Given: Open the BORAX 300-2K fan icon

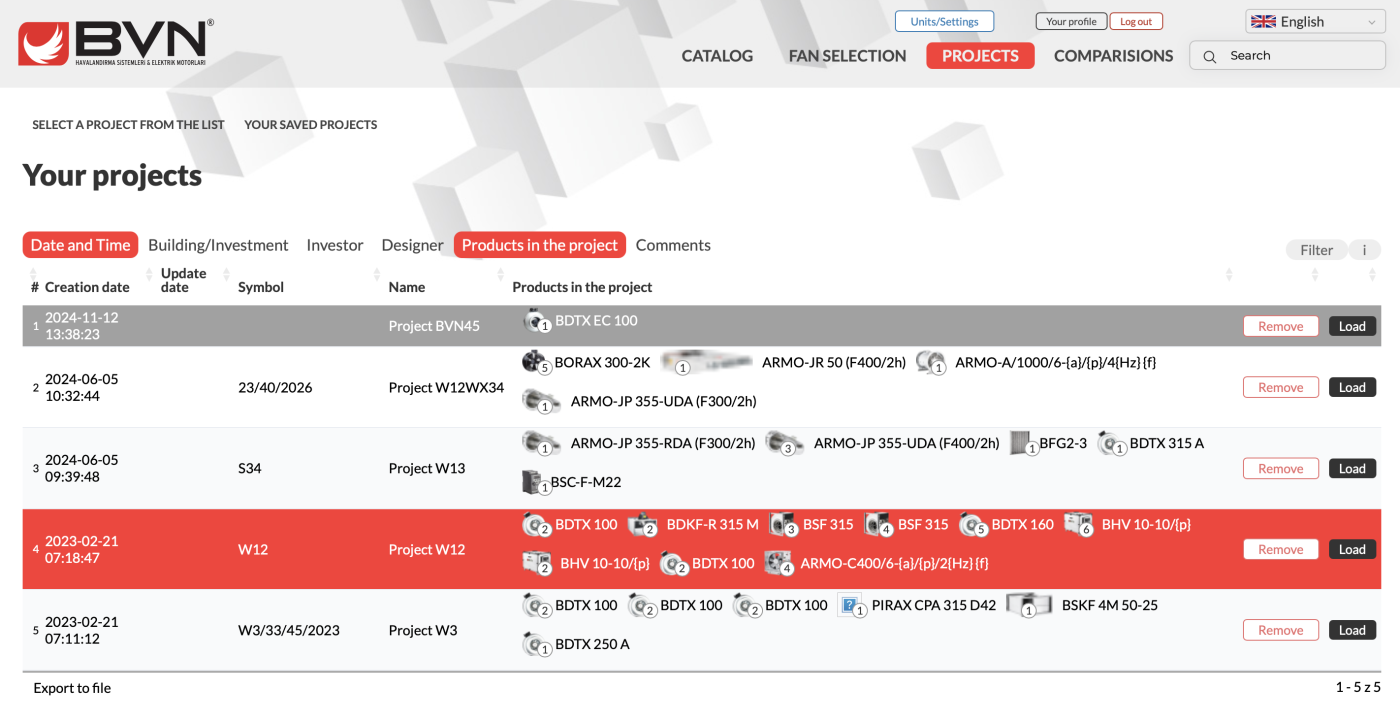Looking at the screenshot, I should coord(537,362).
